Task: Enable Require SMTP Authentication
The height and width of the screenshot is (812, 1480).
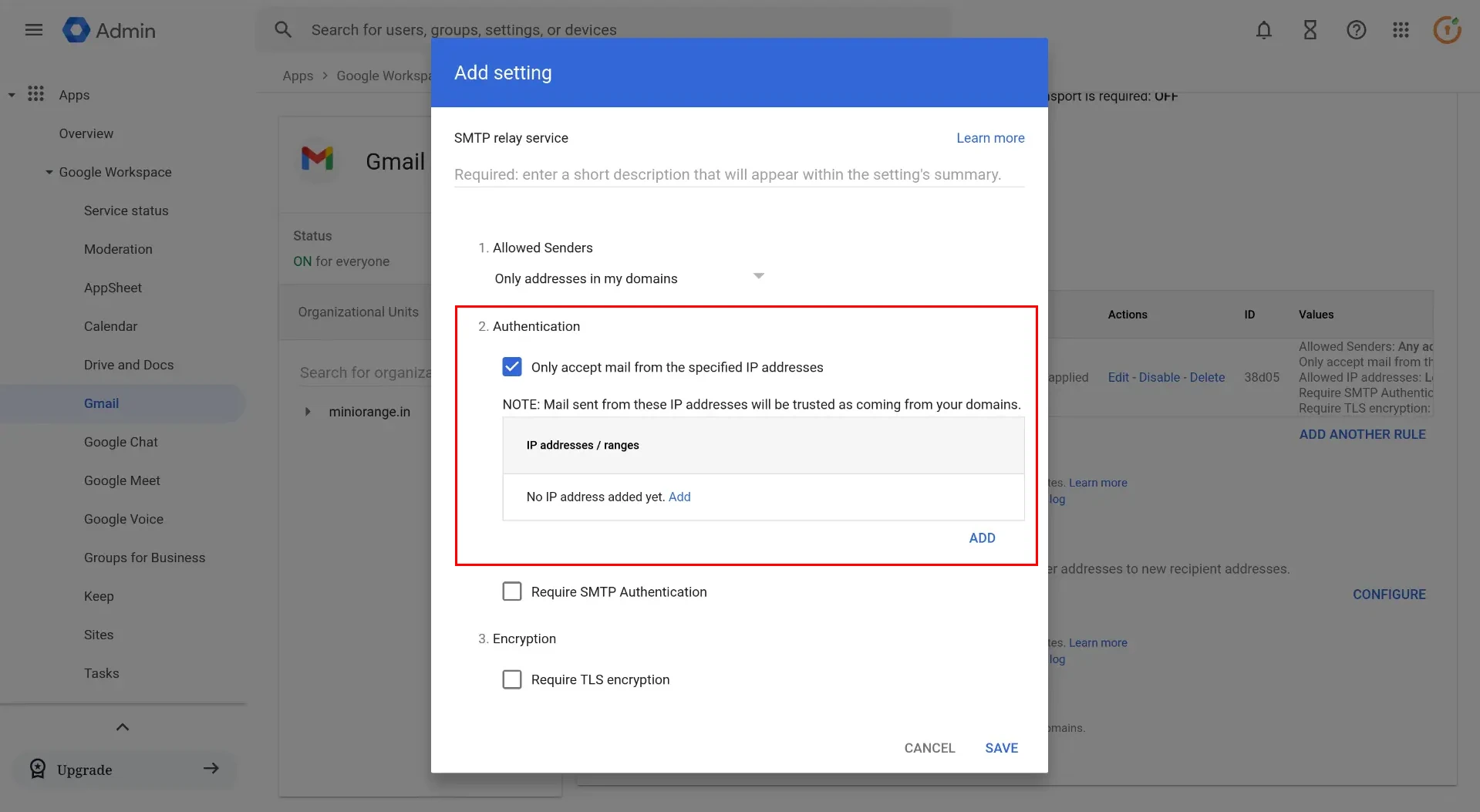Action: click(512, 591)
